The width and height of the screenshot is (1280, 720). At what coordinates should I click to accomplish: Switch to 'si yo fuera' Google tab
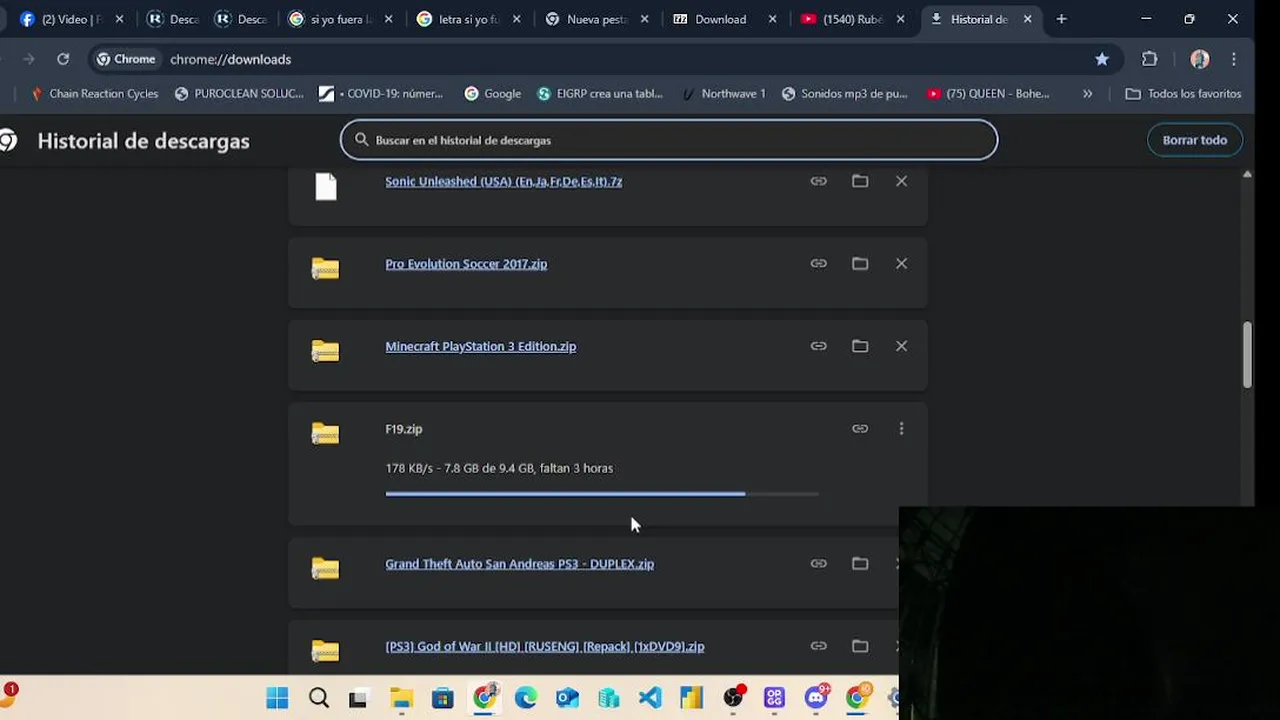(x=340, y=19)
